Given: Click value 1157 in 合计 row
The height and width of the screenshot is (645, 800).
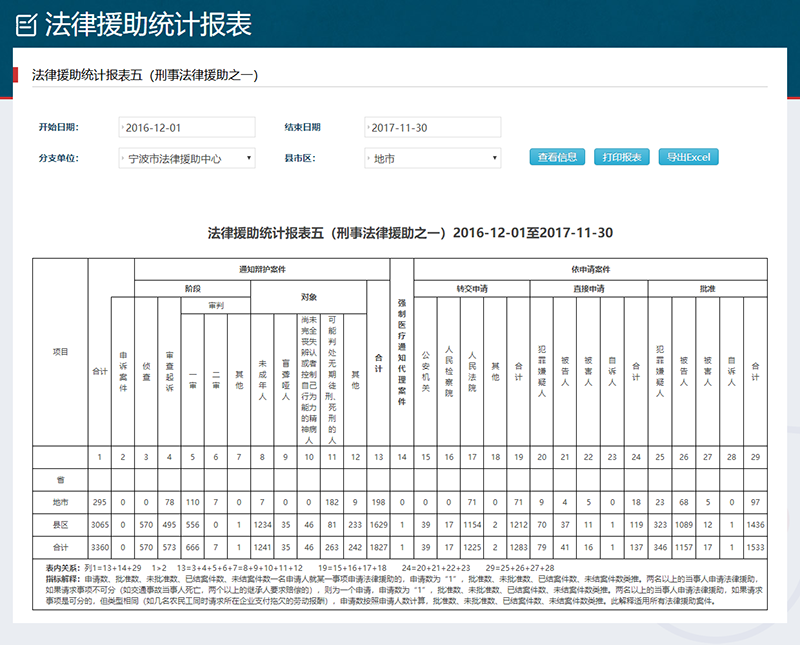Looking at the screenshot, I should point(684,548).
